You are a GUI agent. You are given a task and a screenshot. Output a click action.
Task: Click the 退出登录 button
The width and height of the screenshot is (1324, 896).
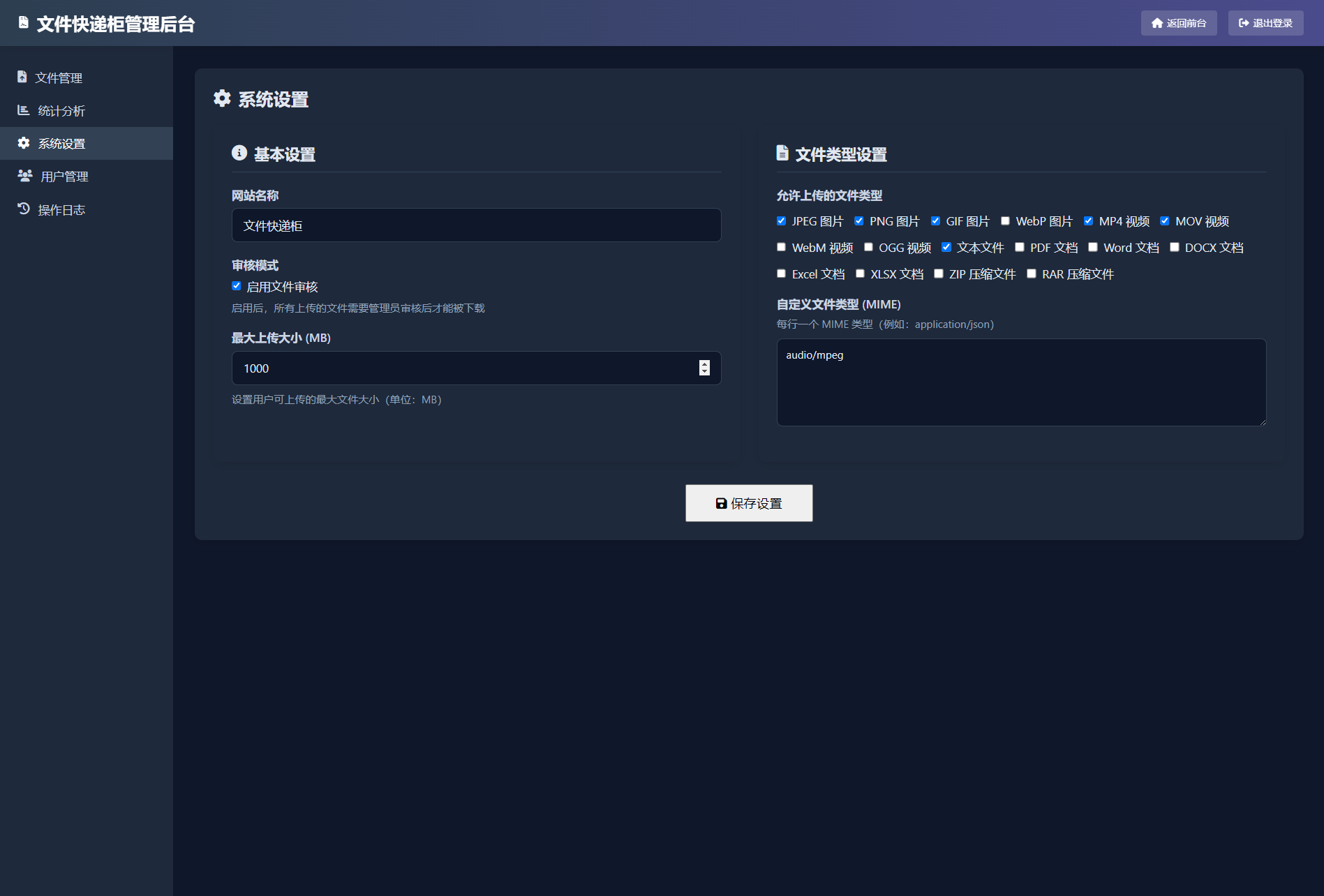pos(1265,23)
